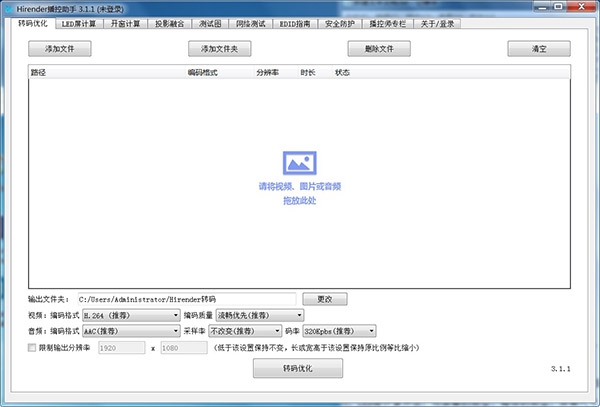The image size is (600, 407).
Task: Click the 添加文件 button
Action: [60, 49]
